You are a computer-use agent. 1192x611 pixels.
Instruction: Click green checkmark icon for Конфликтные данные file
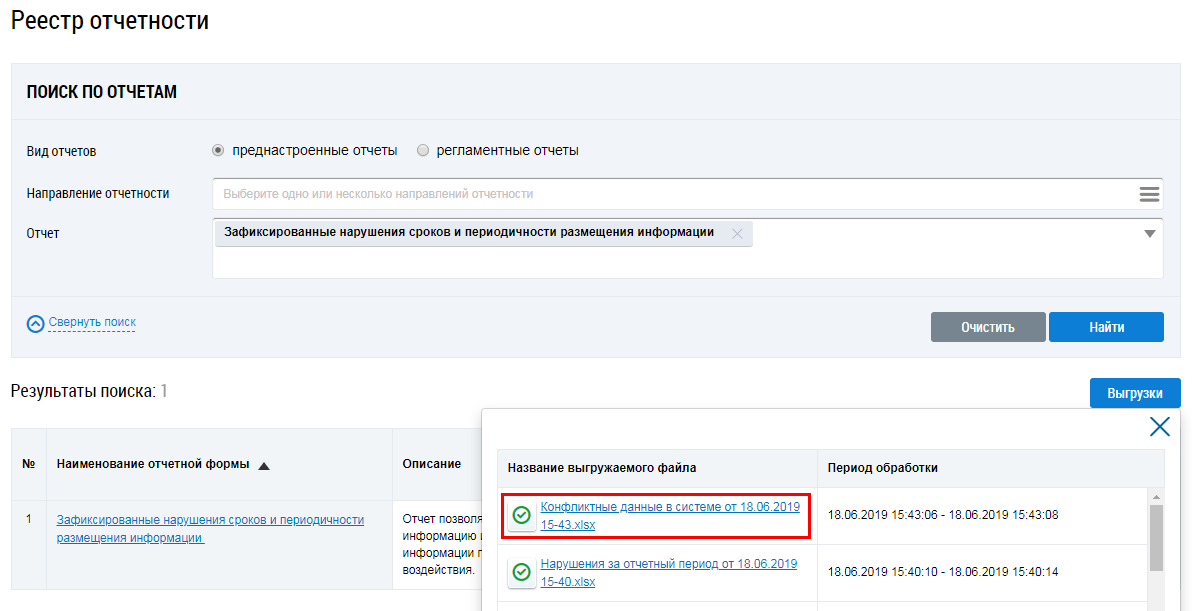[x=521, y=515]
